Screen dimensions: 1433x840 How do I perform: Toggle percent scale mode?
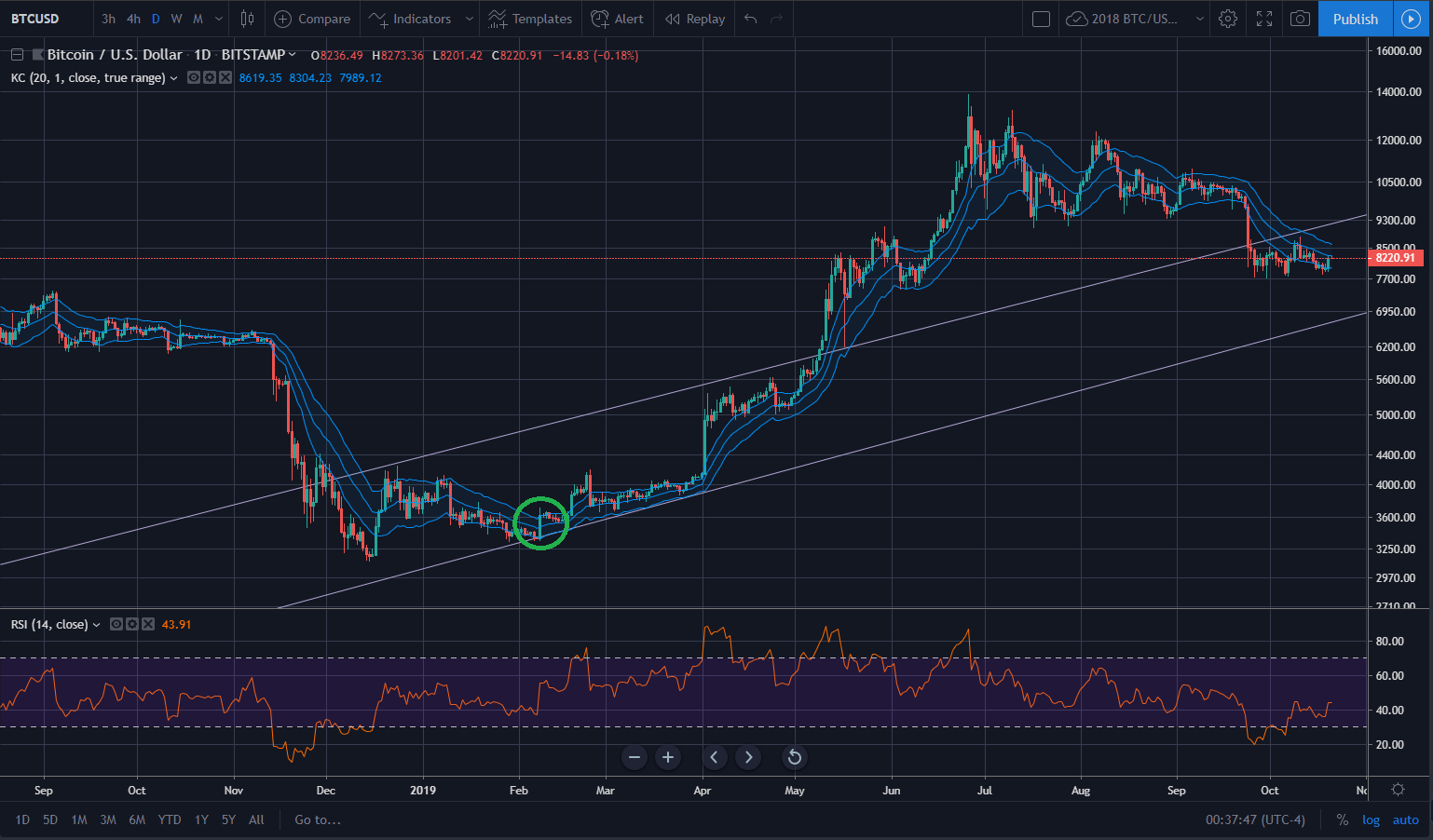tap(1343, 820)
